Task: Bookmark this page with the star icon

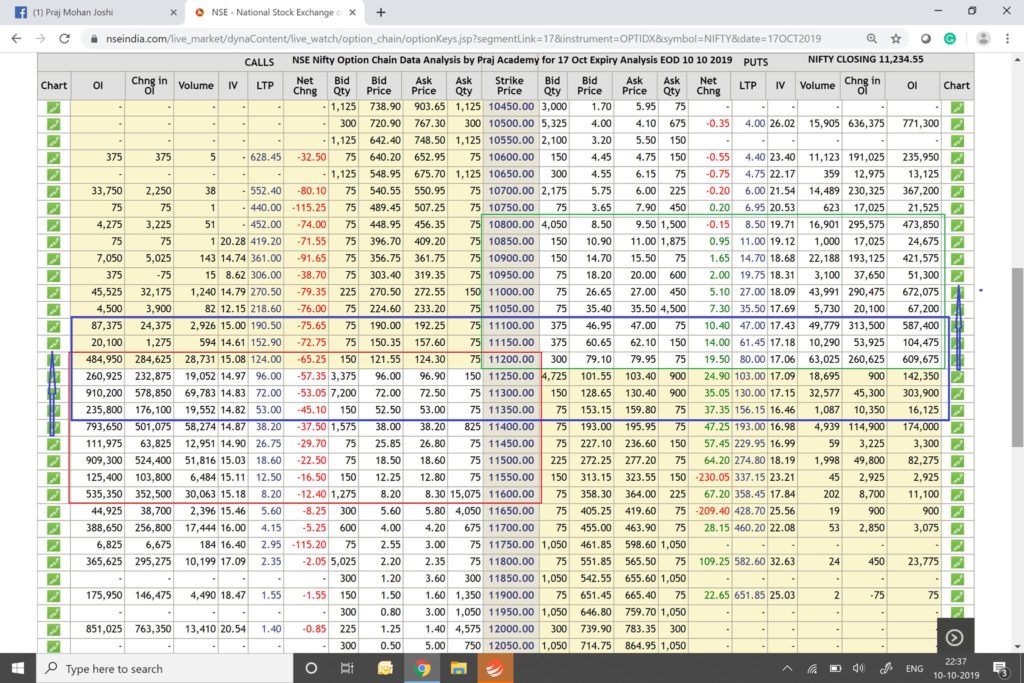Action: pyautogui.click(x=895, y=38)
